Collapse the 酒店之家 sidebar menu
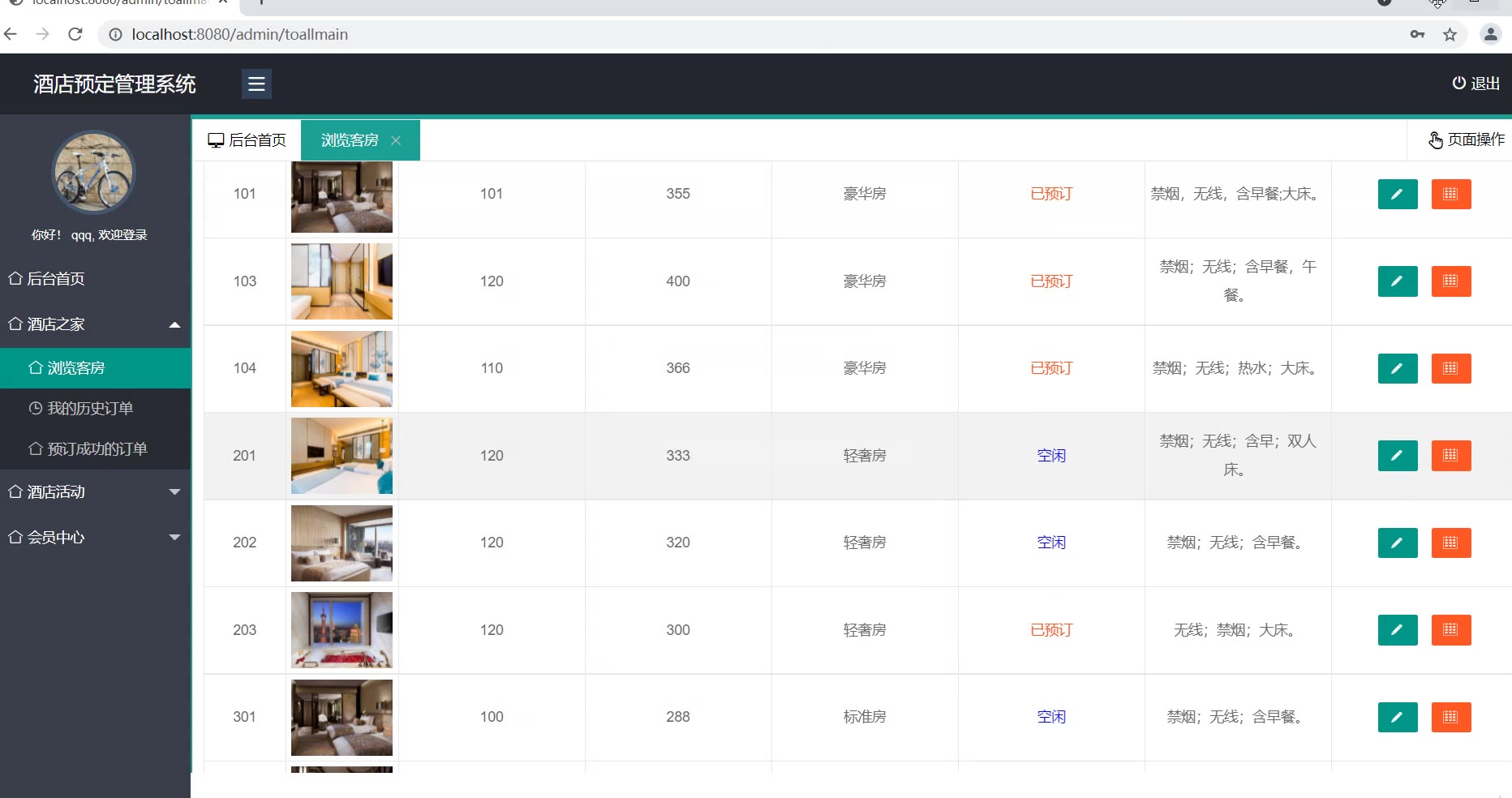 (x=95, y=324)
